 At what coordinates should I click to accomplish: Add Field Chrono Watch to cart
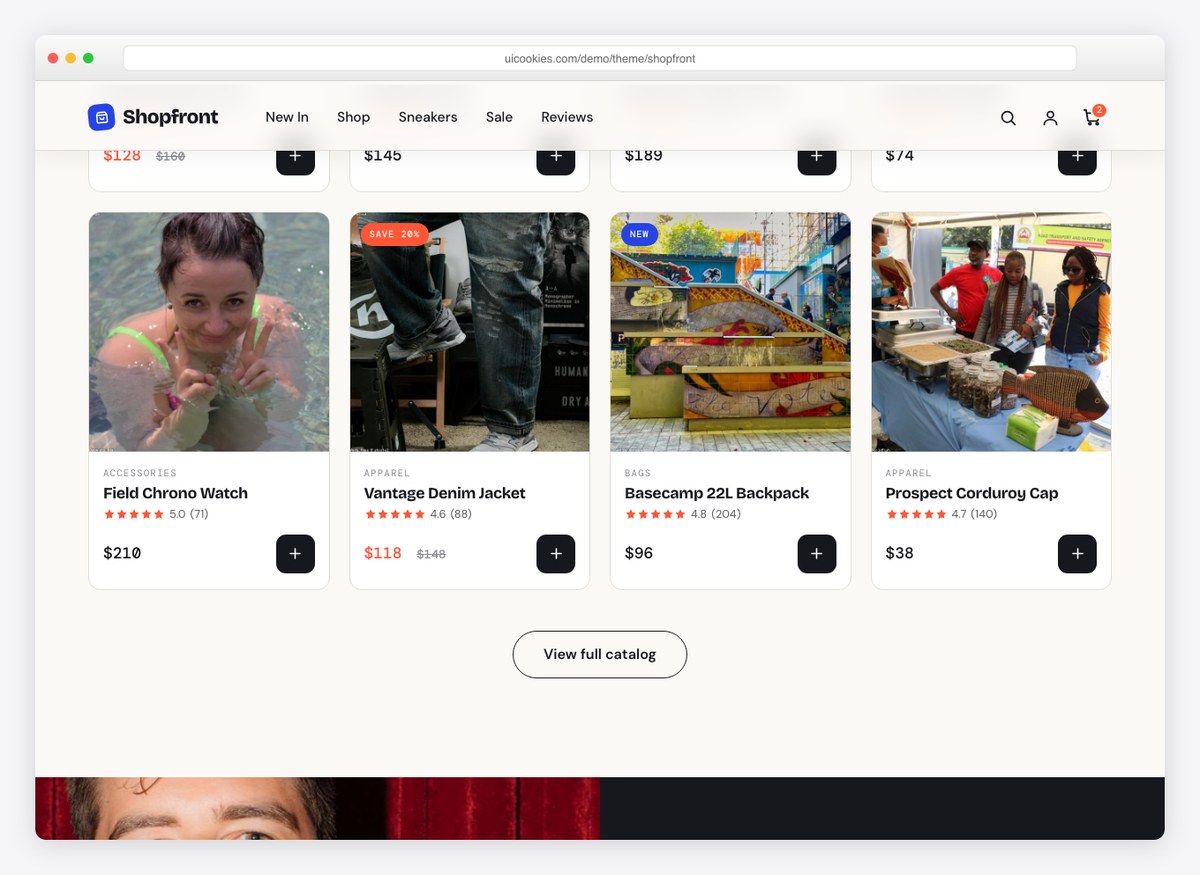[x=295, y=554]
